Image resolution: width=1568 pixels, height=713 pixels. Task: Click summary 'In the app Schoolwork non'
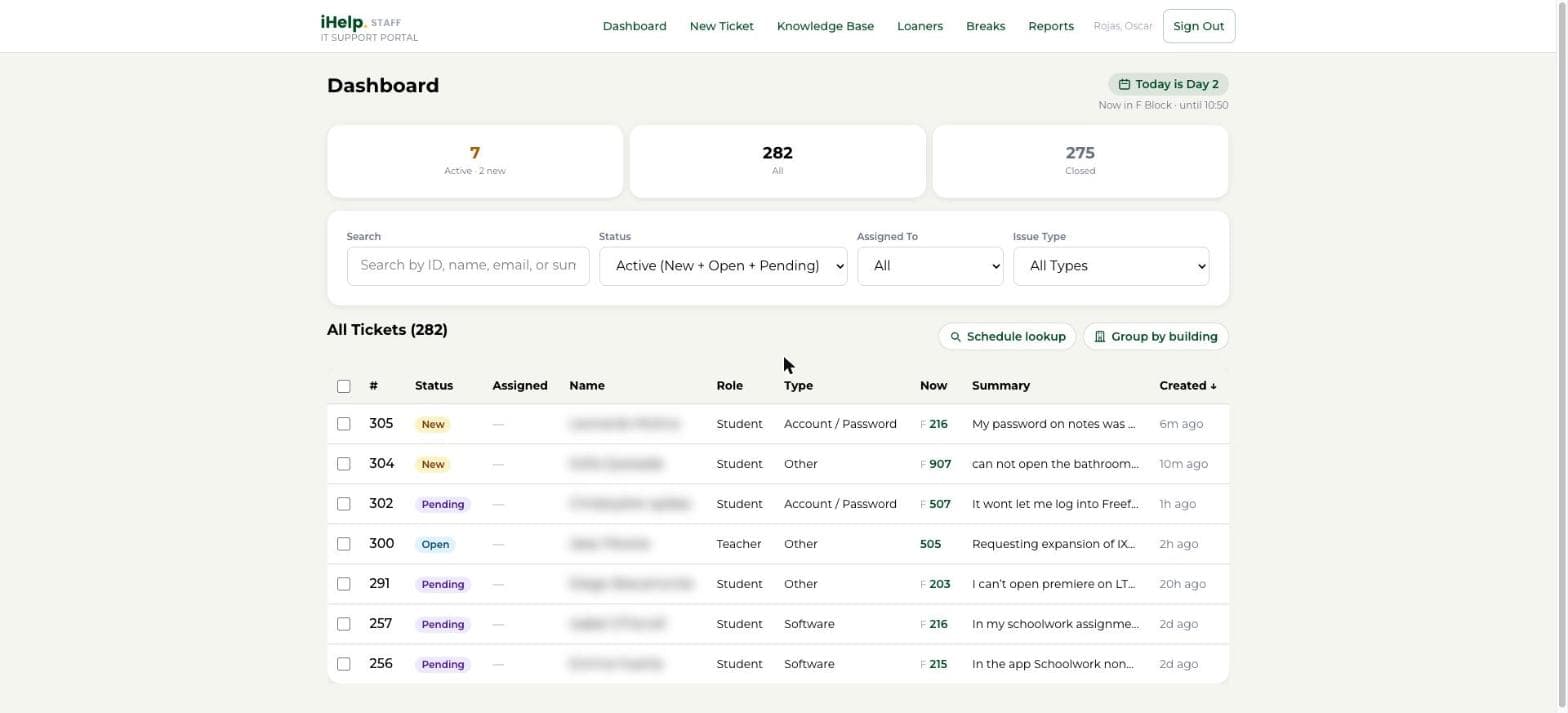(1052, 664)
